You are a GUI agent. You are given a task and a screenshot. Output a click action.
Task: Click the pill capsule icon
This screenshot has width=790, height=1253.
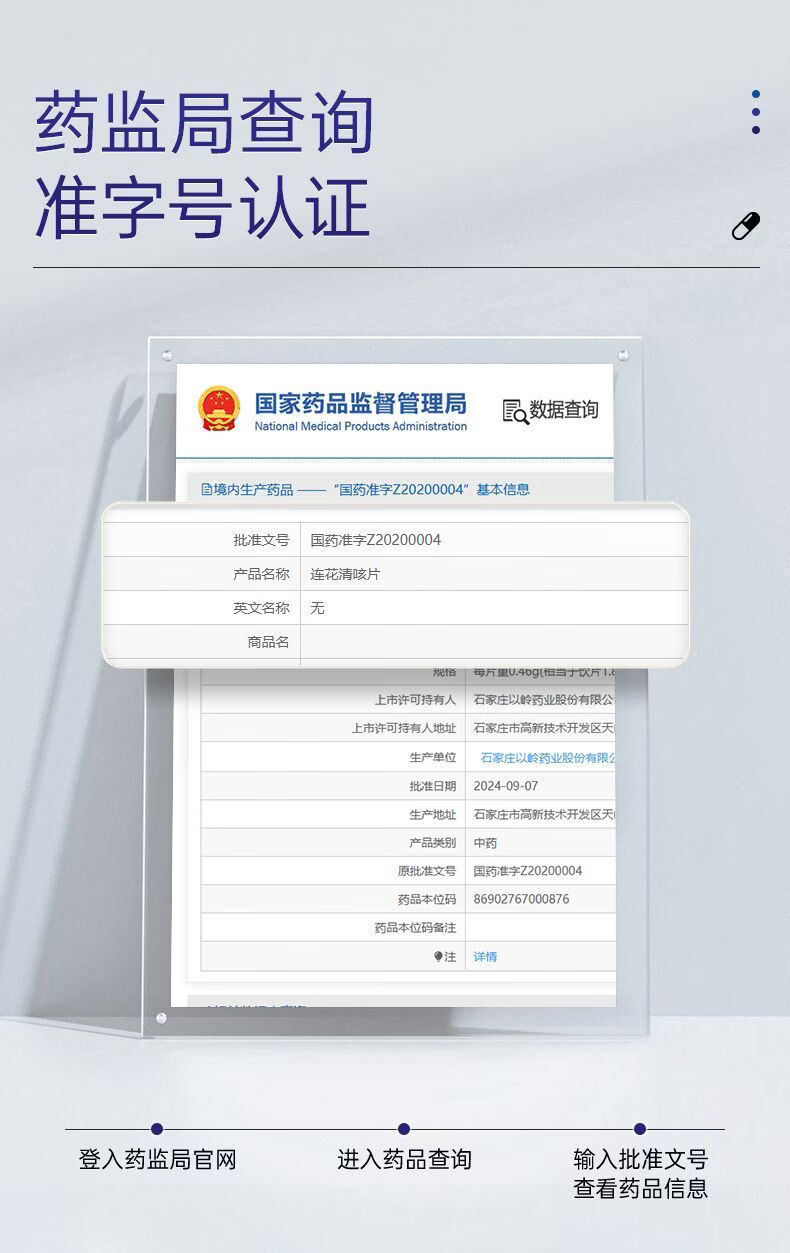point(746,227)
